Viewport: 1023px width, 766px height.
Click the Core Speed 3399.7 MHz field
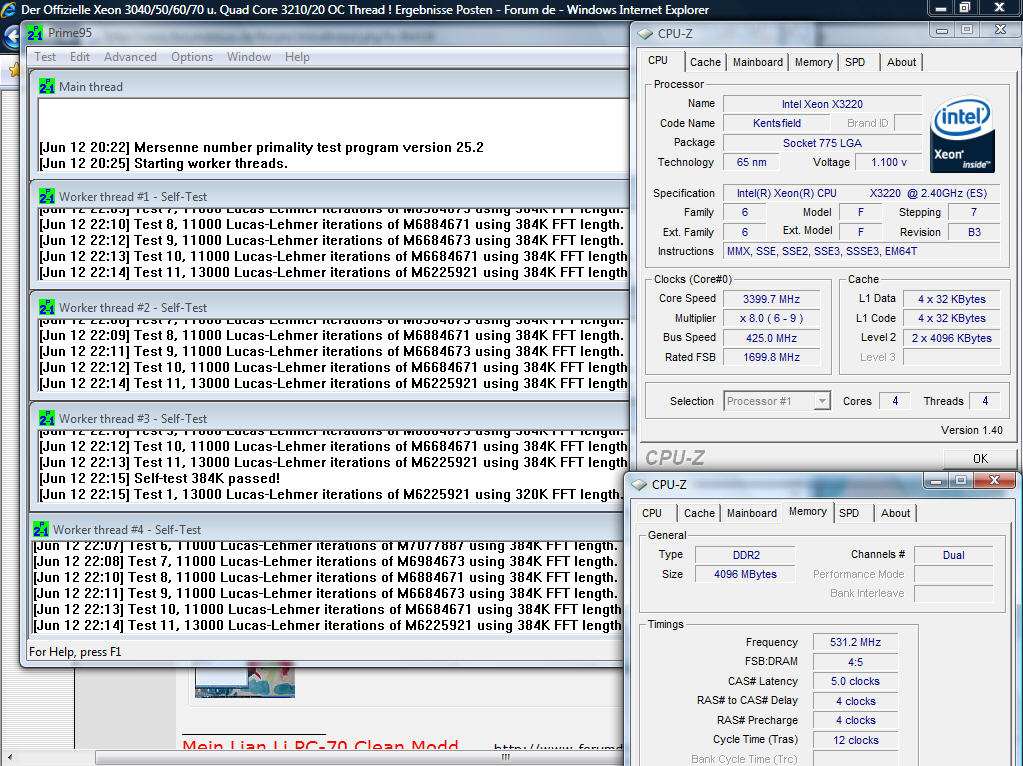tap(771, 299)
